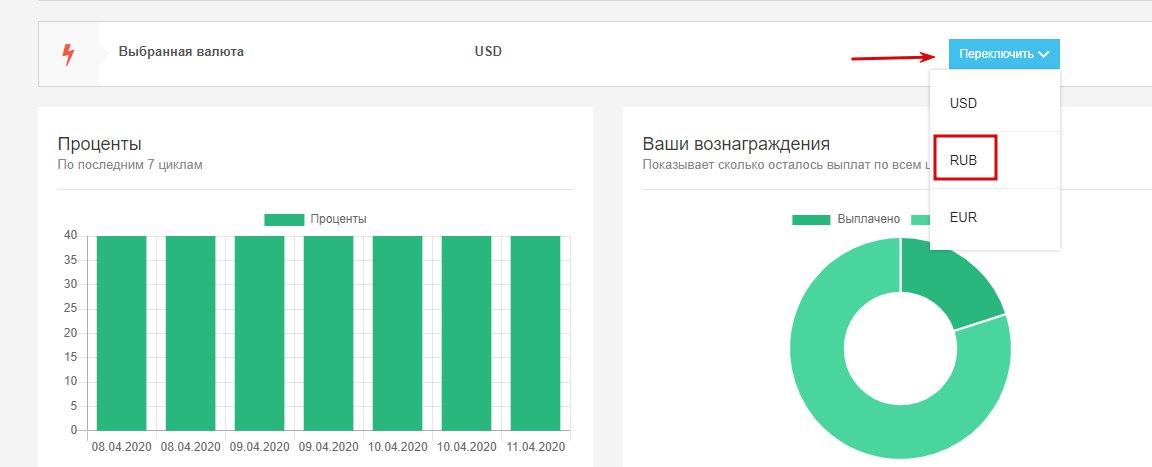This screenshot has height=467, width=1152.
Task: Click the selected currency value USD
Action: tap(489, 52)
